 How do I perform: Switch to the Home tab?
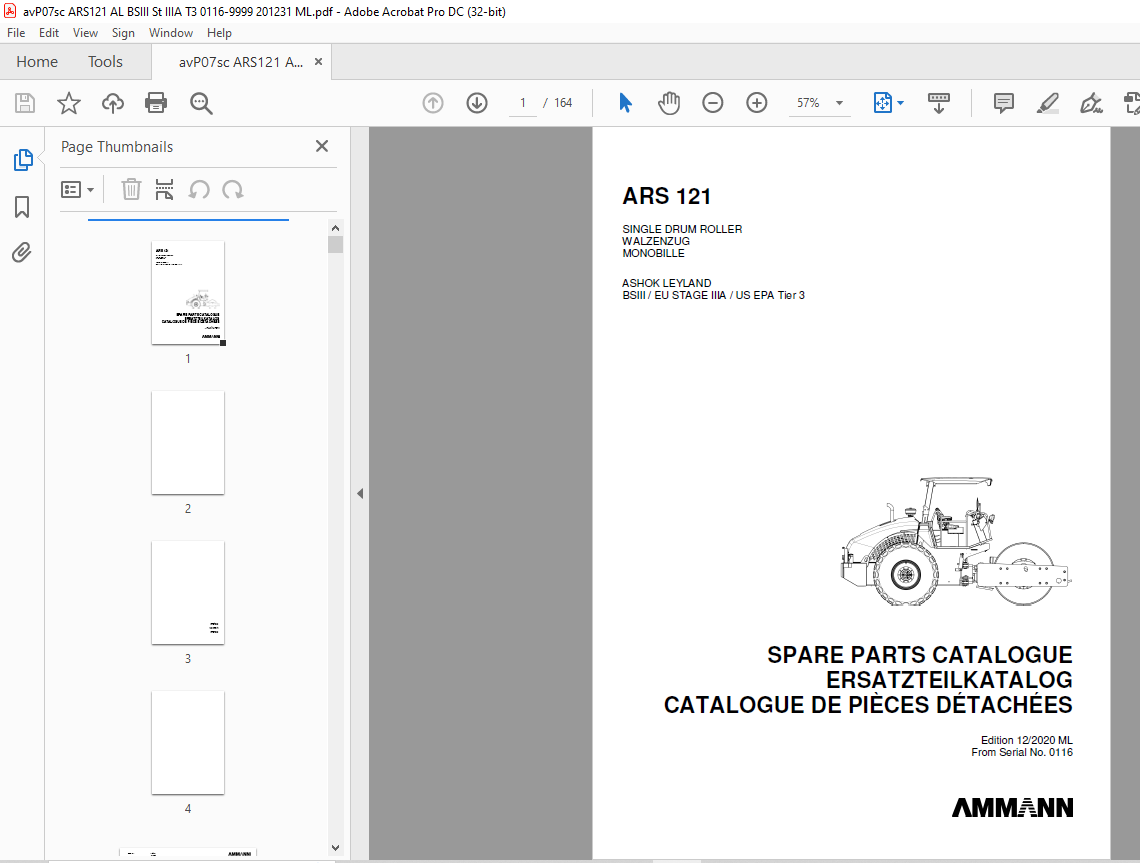[37, 62]
